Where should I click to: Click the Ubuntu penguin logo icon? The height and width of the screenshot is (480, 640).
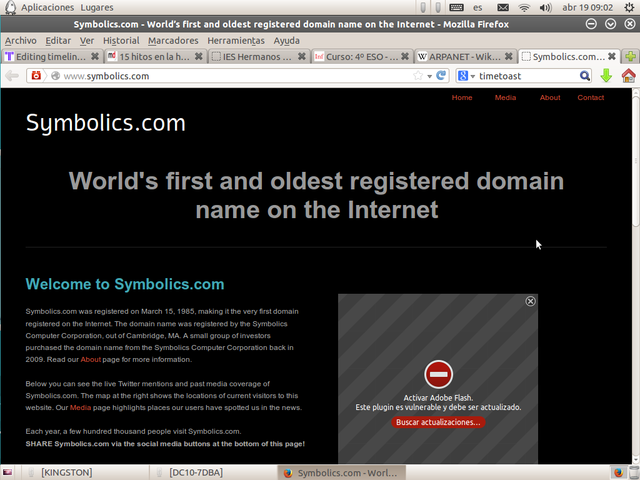(x=10, y=7)
